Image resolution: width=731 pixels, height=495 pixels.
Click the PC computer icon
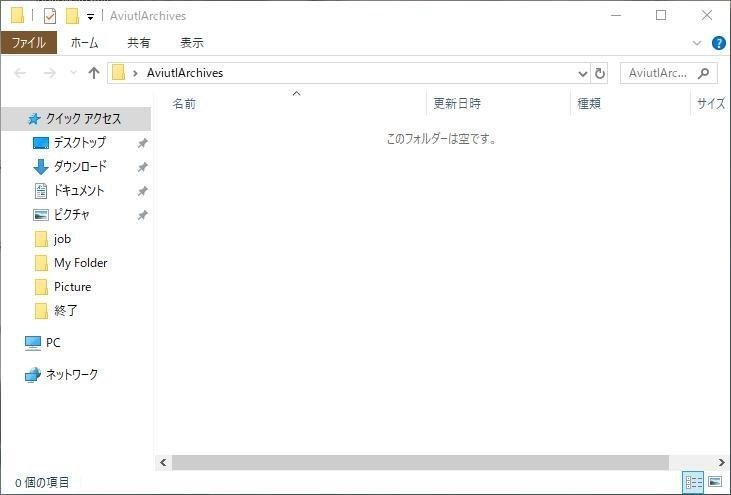33,343
